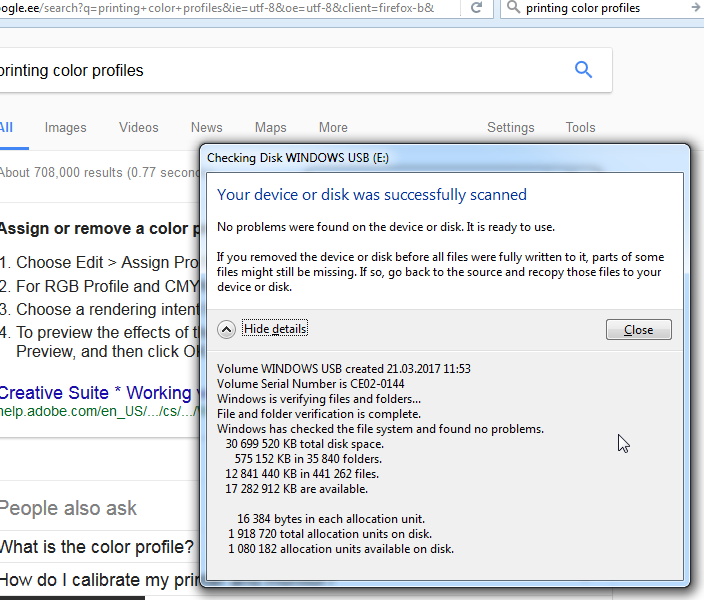Click the magnifier icon in Firefox search box

pos(513,8)
